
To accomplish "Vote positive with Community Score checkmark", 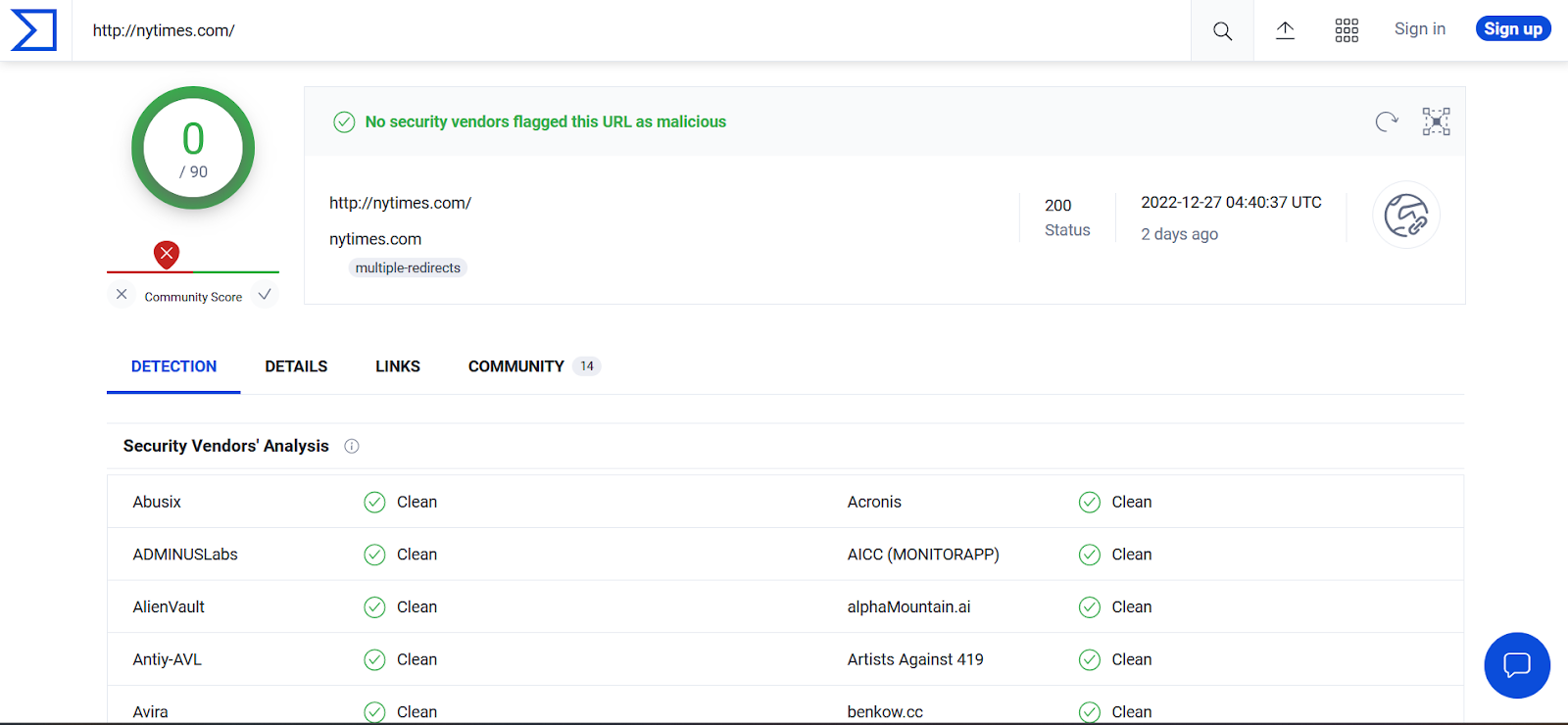I will click(x=265, y=295).
